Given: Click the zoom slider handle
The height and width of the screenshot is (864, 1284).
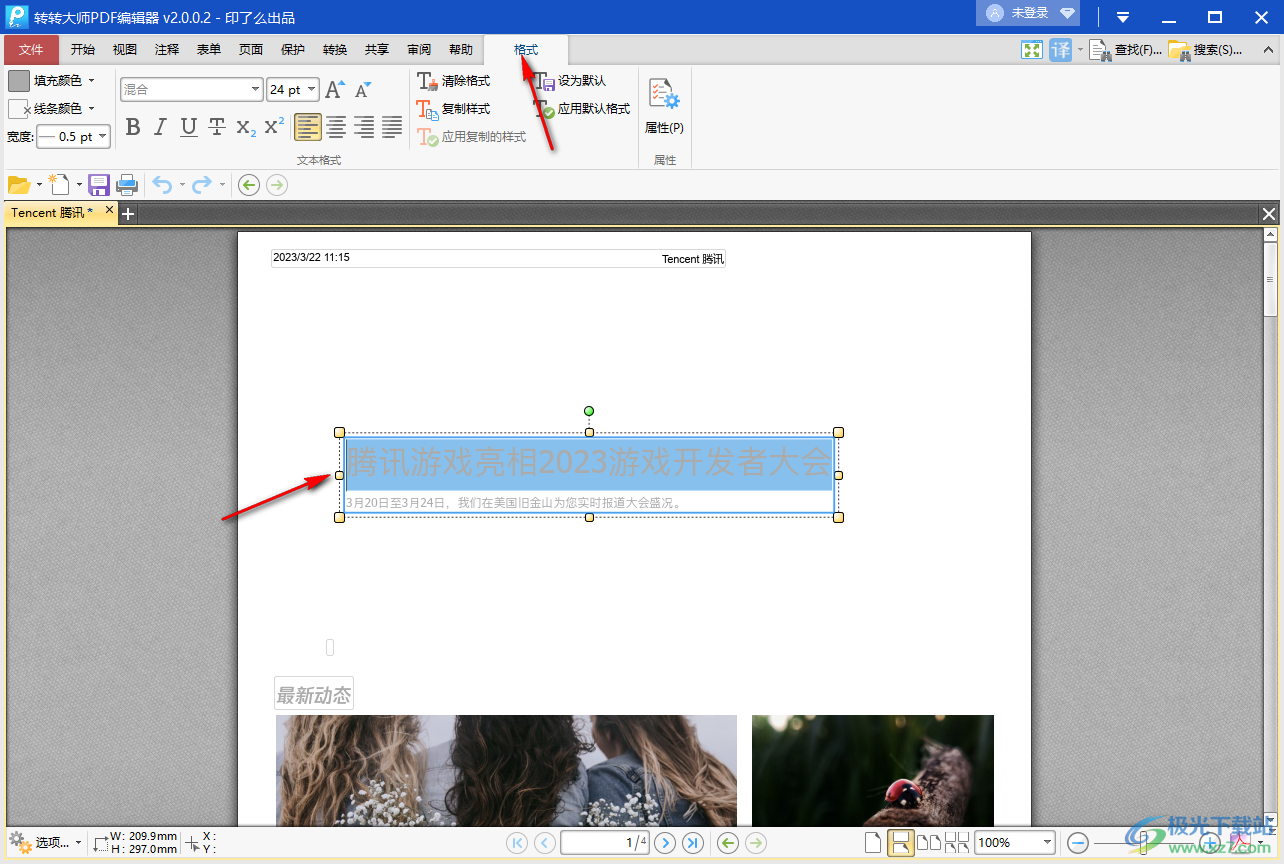Looking at the screenshot, I should click(x=1144, y=843).
